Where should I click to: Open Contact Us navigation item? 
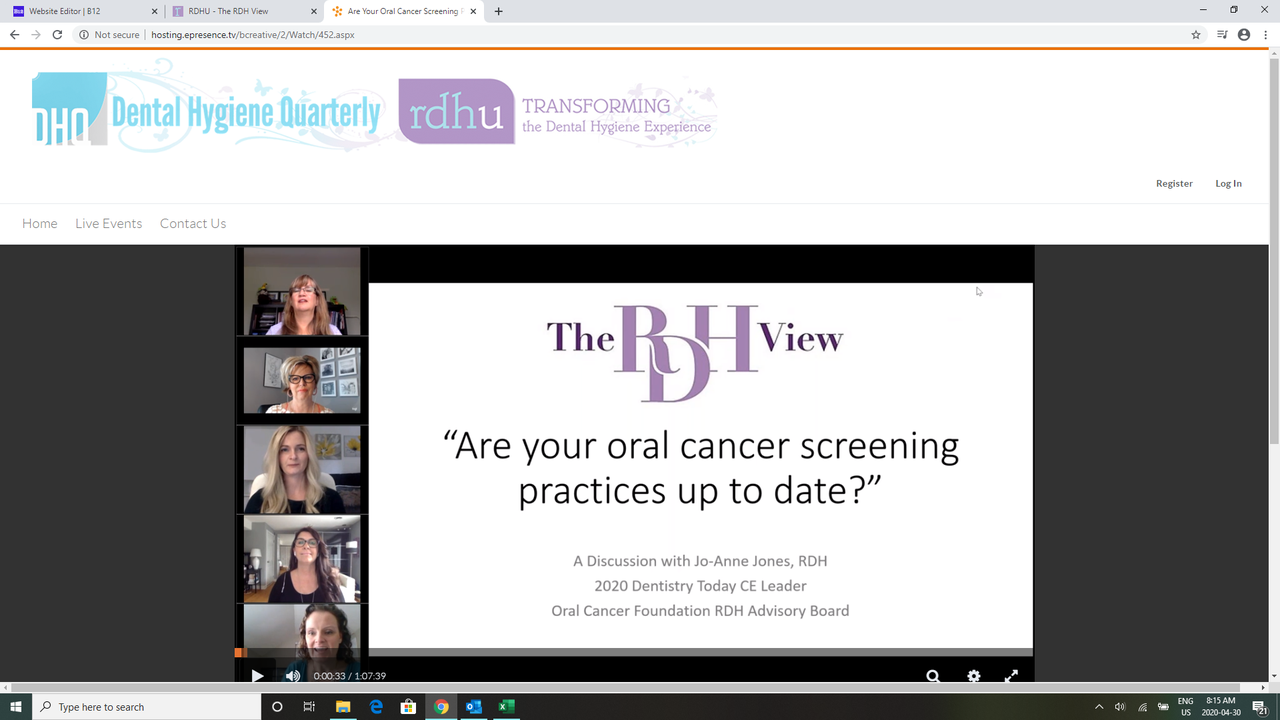point(193,223)
